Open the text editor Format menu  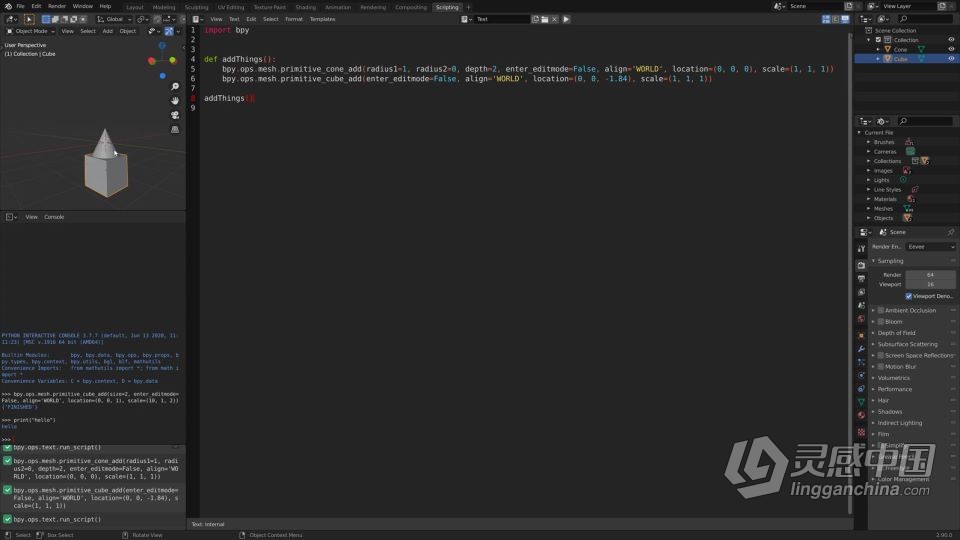(294, 19)
